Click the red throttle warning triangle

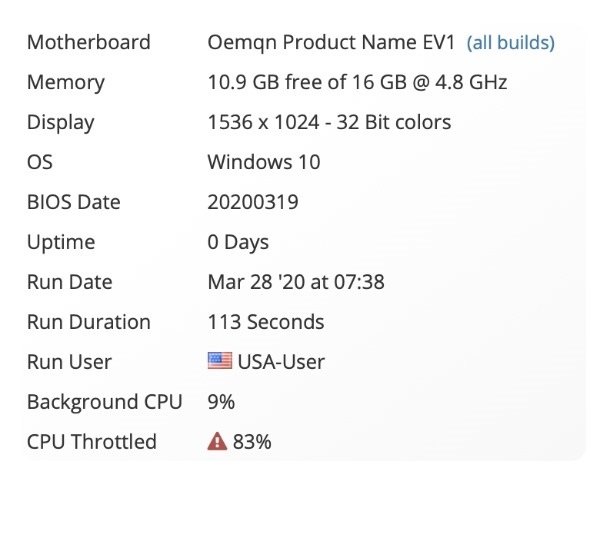pyautogui.click(x=217, y=442)
